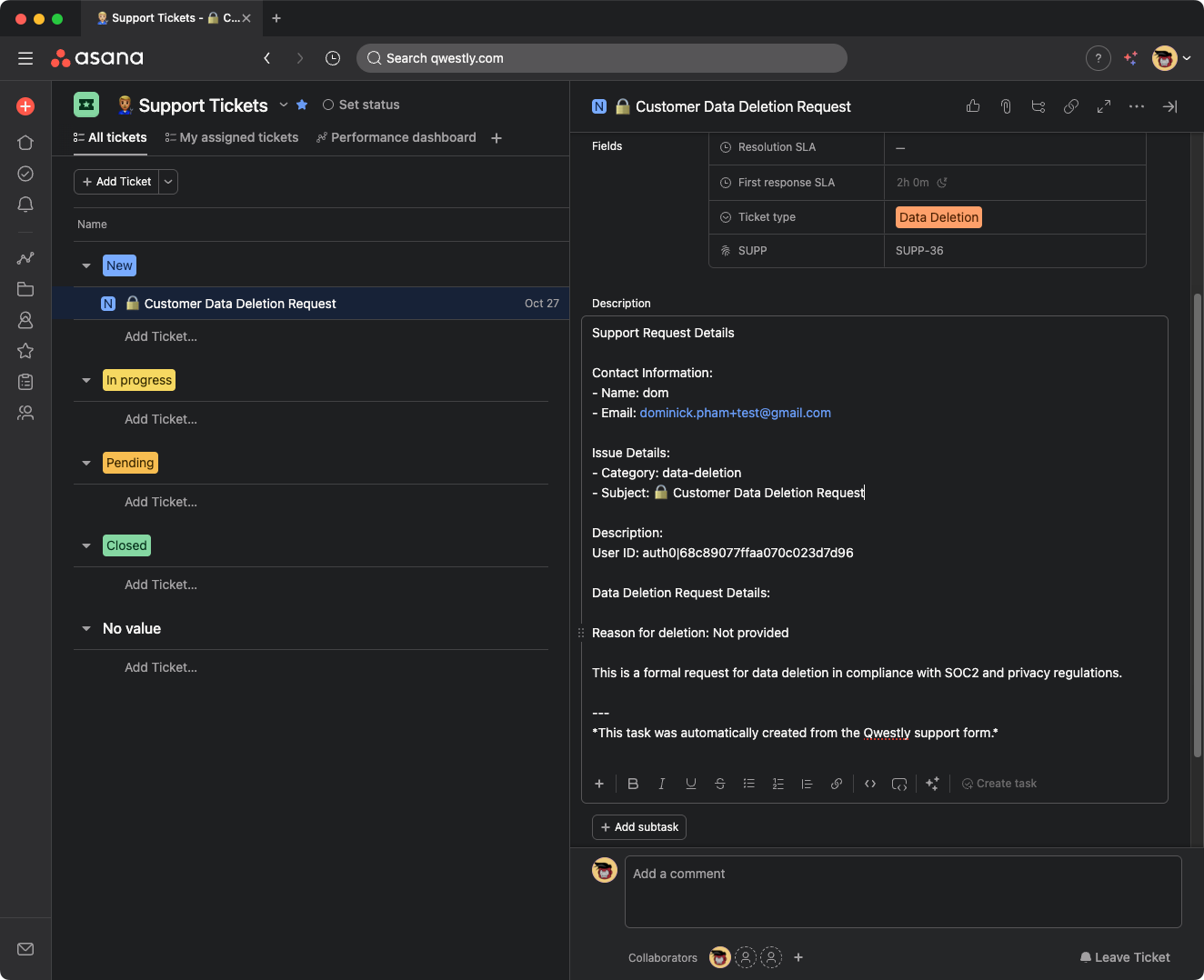Open the Performance dashboard tab
Viewport: 1204px width, 980px height.
point(396,137)
